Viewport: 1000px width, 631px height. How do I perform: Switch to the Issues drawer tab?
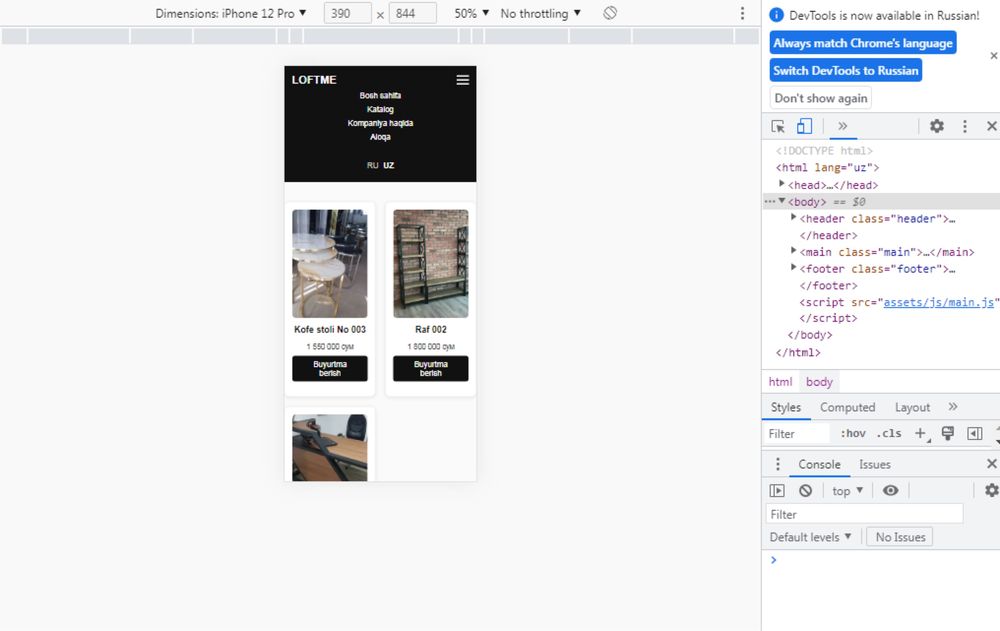[x=875, y=464]
